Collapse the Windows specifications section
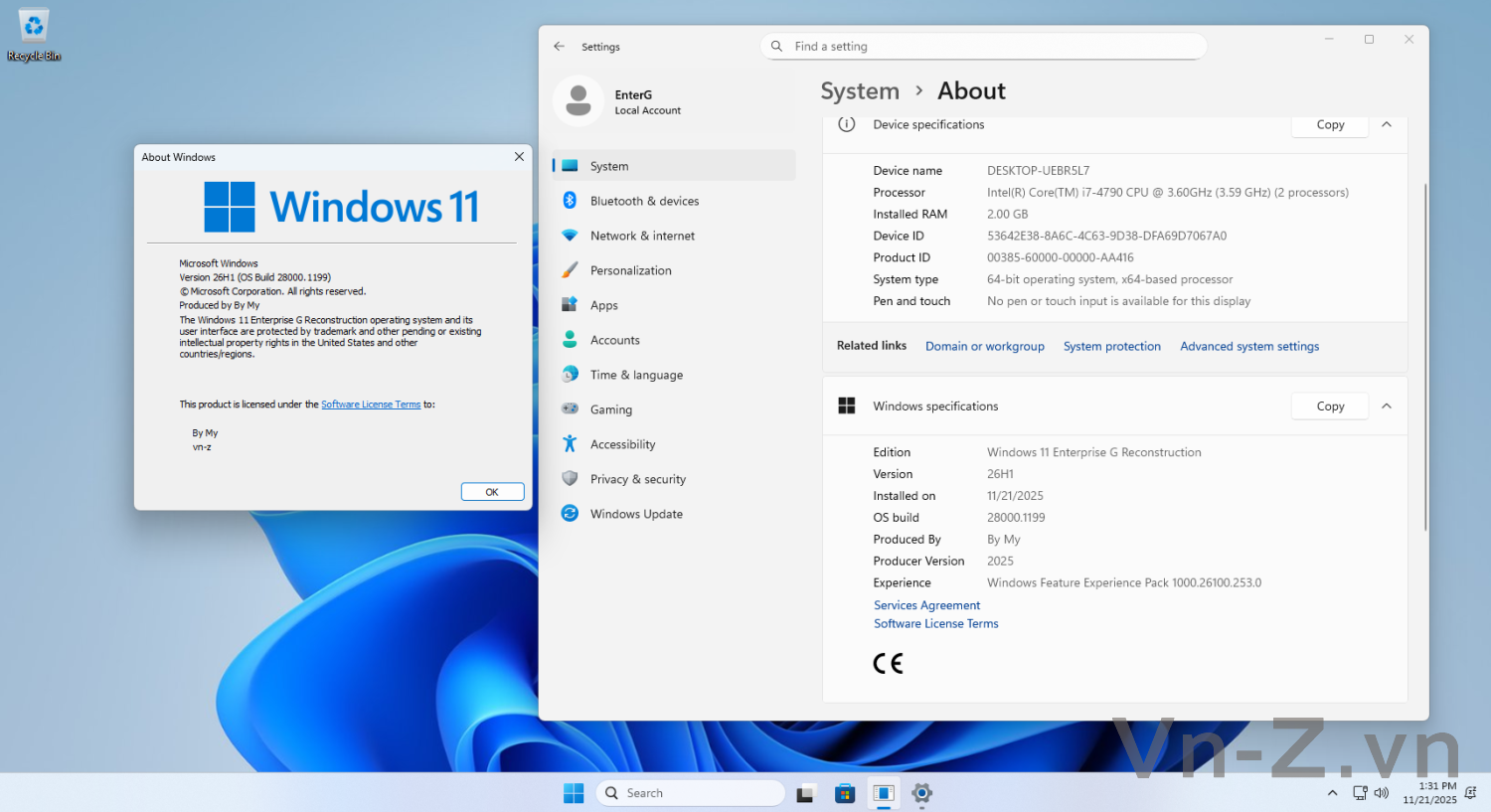This screenshot has height=812, width=1491. coord(1387,406)
